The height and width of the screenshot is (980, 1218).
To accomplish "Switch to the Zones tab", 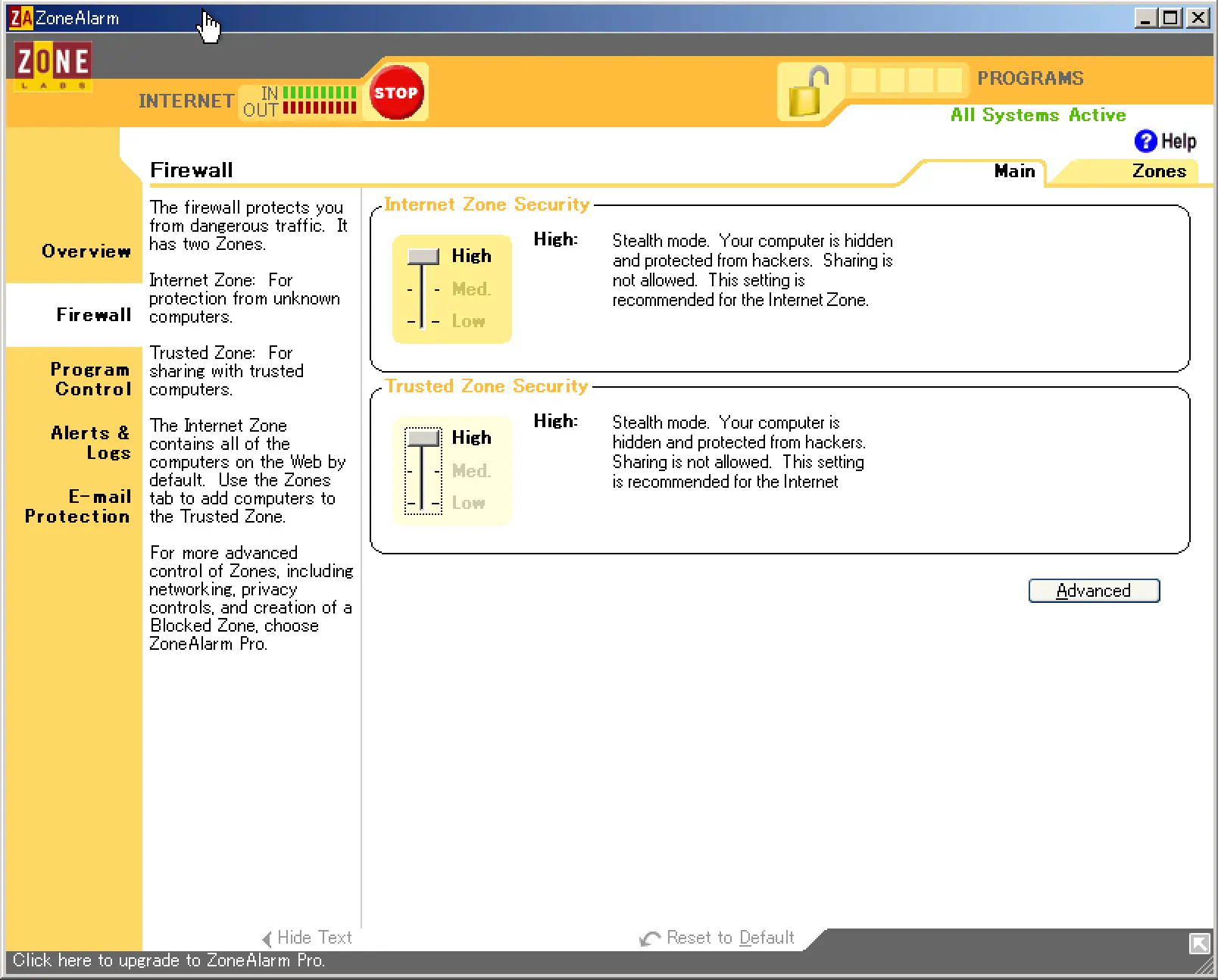I will (x=1158, y=171).
